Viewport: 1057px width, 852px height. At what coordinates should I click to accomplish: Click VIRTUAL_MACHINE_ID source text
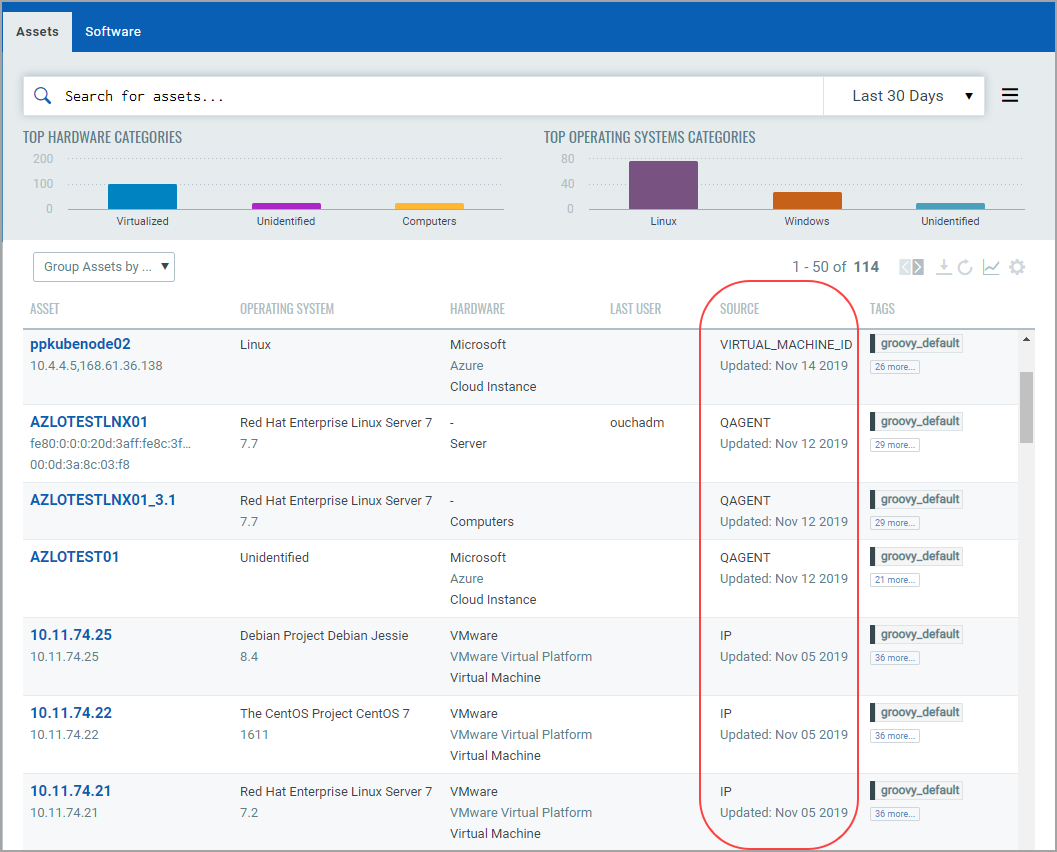tap(786, 344)
